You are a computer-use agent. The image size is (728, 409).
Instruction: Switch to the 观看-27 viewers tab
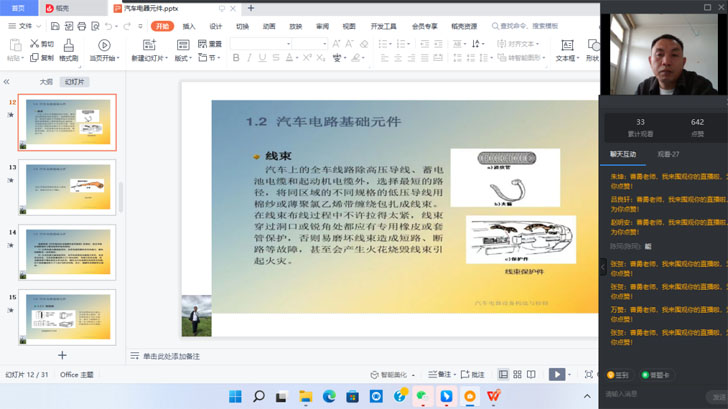click(668, 155)
